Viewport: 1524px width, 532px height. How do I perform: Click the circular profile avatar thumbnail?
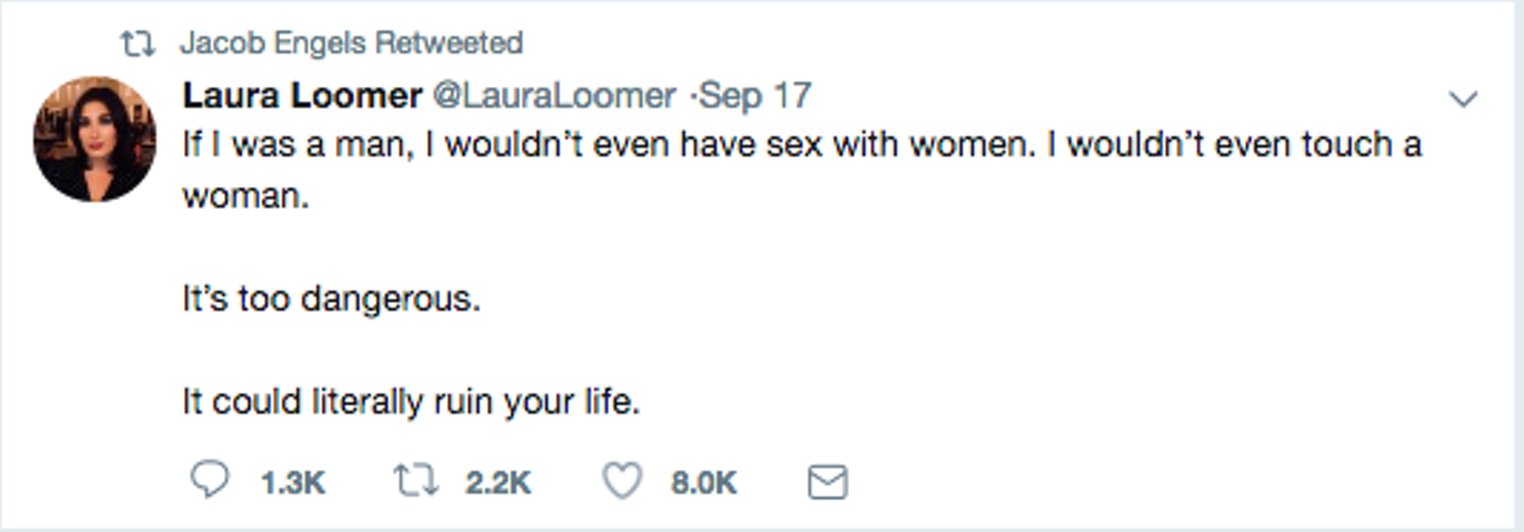[95, 139]
